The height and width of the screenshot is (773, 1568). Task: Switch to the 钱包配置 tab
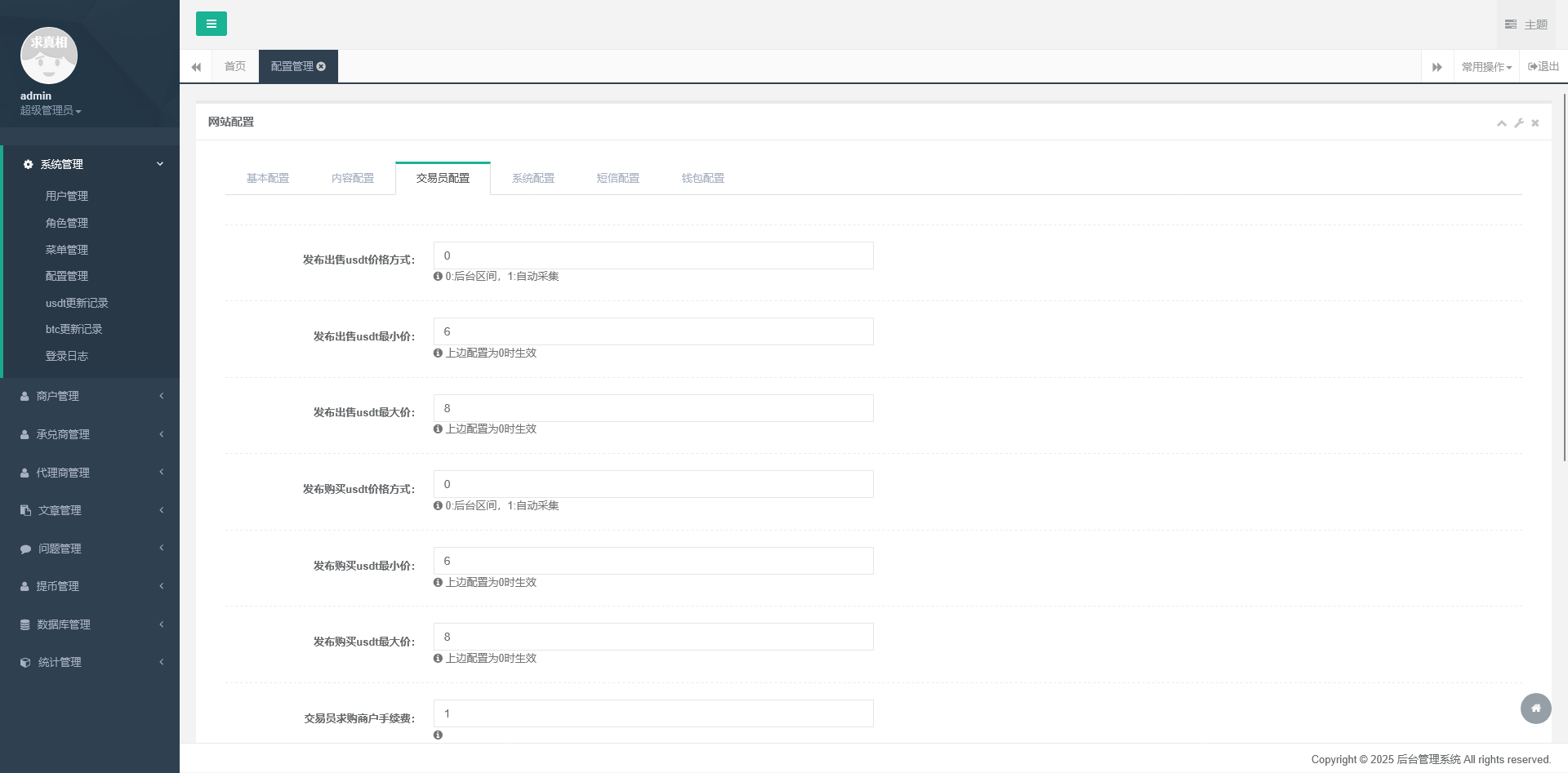pos(702,178)
